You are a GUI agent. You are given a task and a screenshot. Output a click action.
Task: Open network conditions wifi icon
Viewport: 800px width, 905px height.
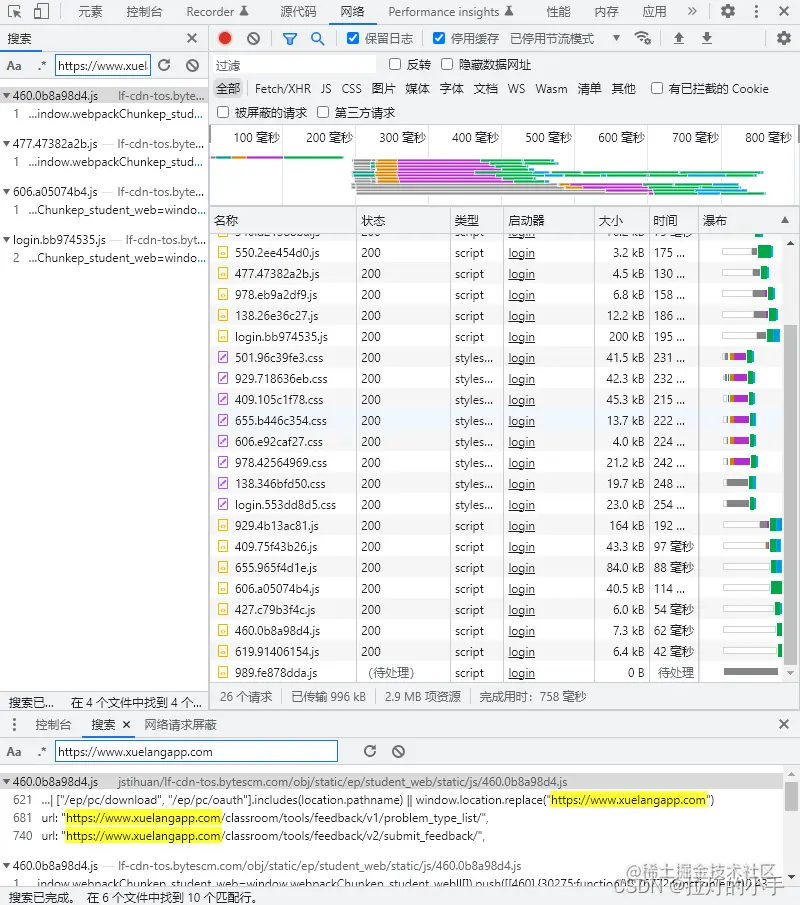642,38
